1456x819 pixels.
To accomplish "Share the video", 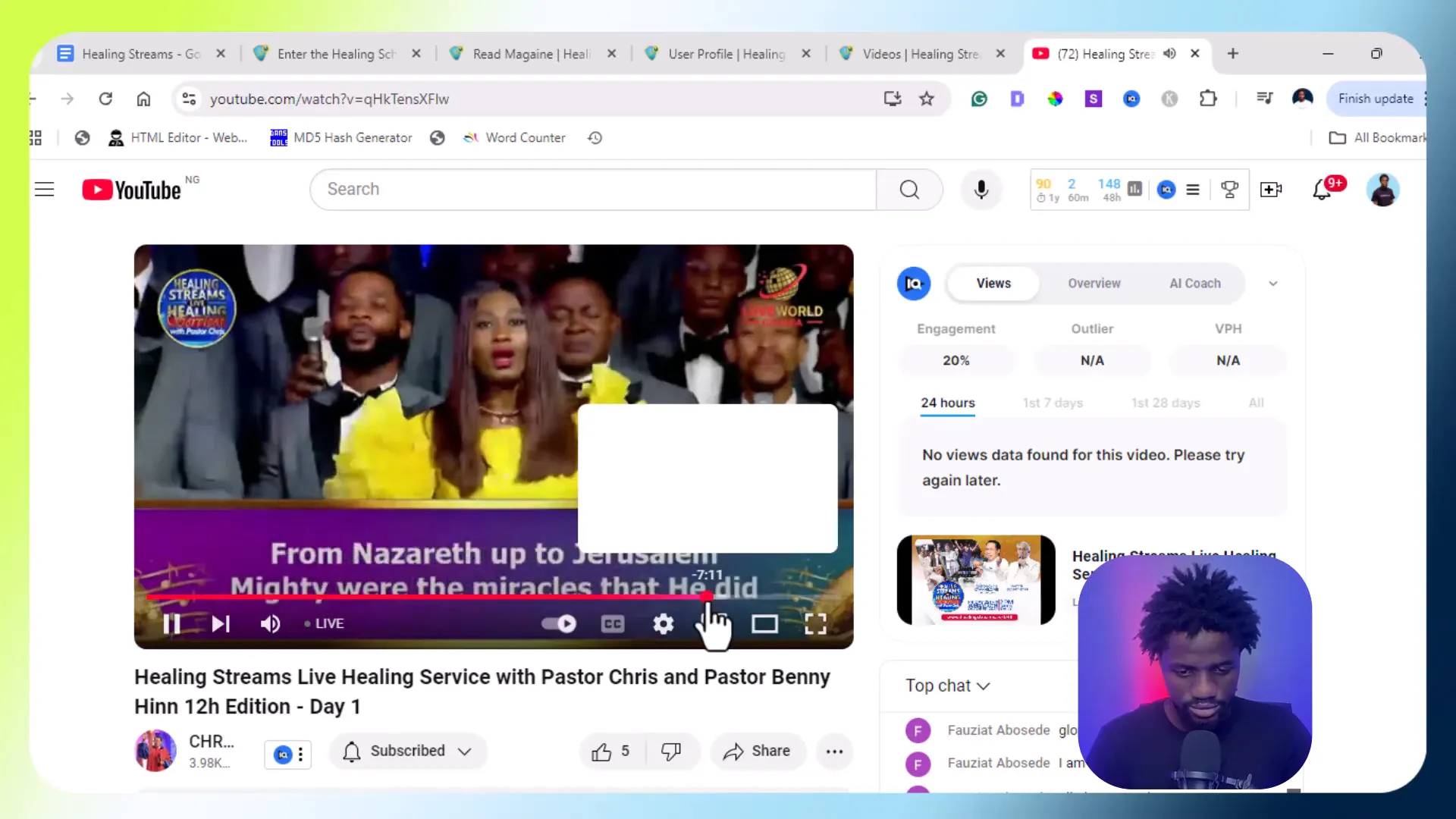I will [x=757, y=752].
